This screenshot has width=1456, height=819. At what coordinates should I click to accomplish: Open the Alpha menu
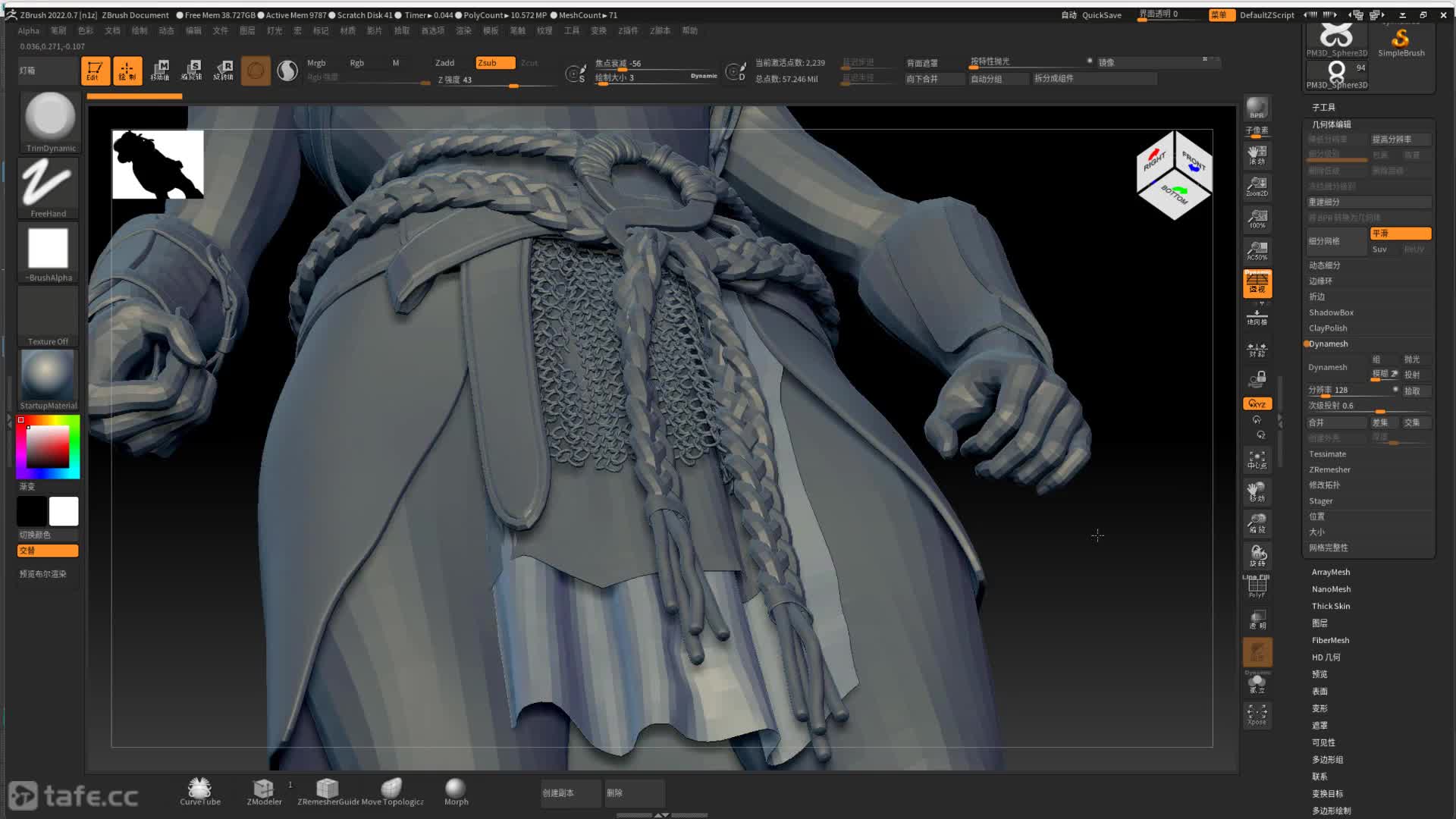29,31
